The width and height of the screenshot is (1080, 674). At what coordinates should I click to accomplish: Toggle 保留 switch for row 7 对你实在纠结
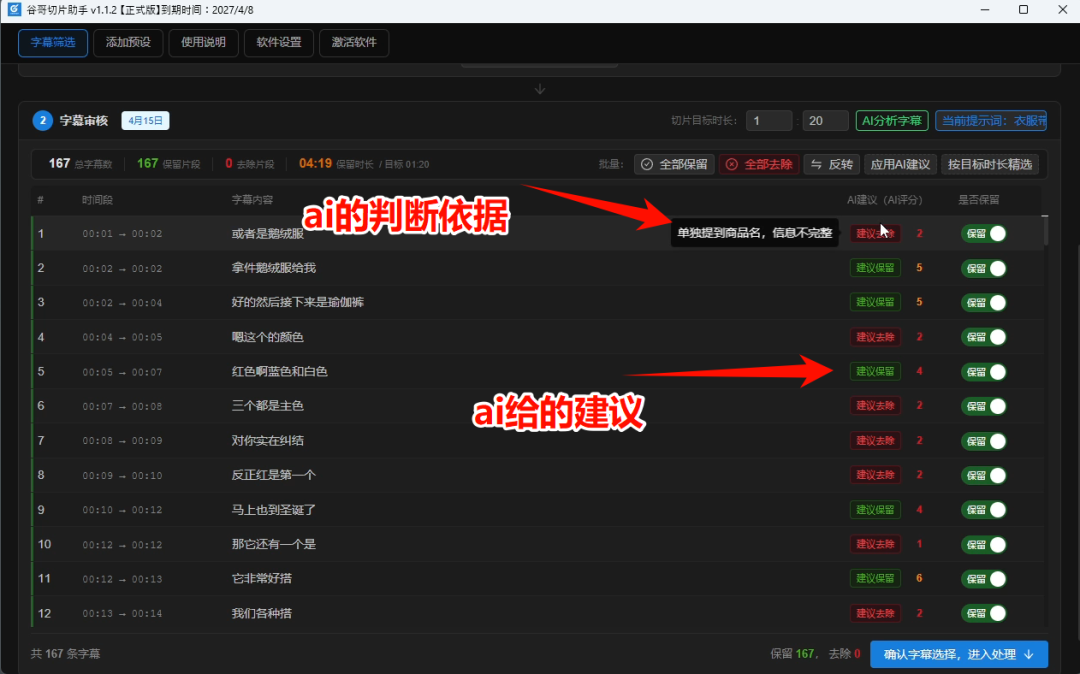[x=984, y=441]
